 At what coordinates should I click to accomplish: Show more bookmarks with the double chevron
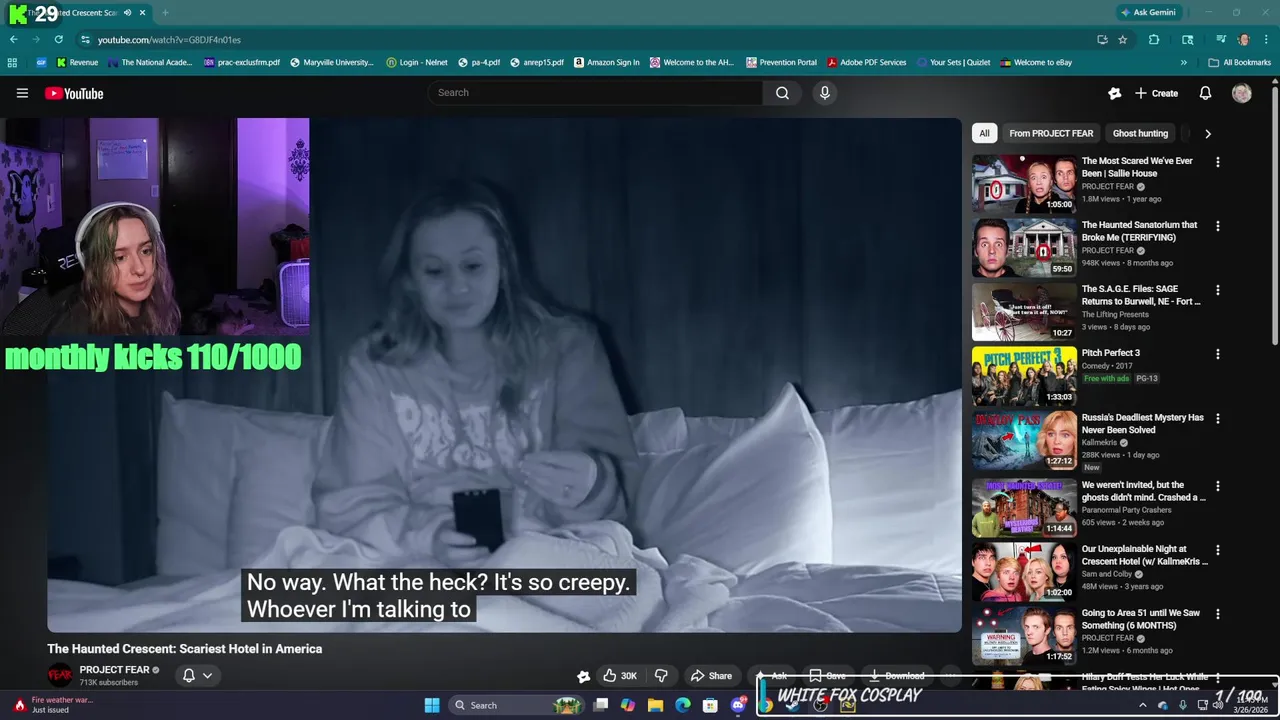pos(1184,62)
